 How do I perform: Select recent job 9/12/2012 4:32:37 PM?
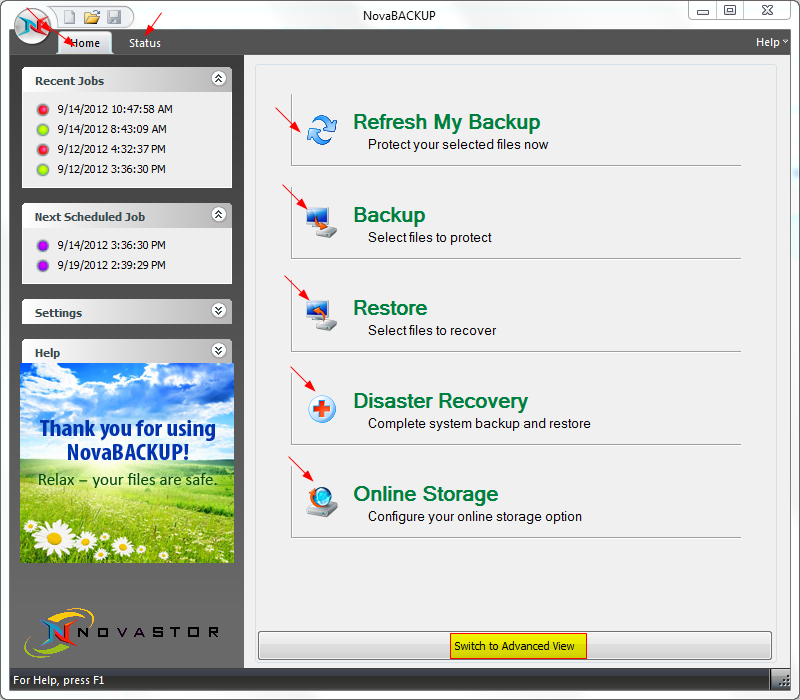tap(111, 149)
